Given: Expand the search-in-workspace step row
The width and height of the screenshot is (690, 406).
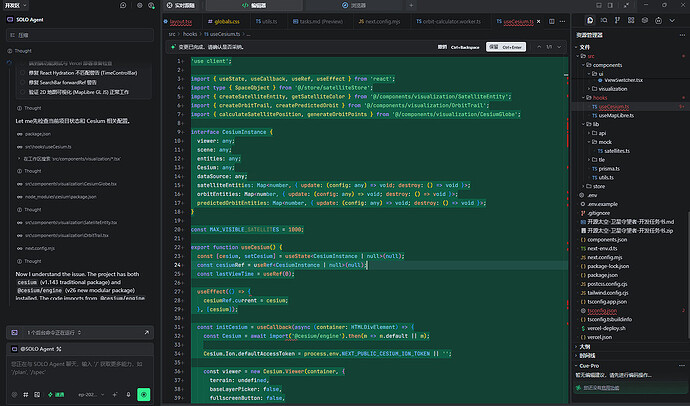Looking at the screenshot, I should click(x=19, y=159).
